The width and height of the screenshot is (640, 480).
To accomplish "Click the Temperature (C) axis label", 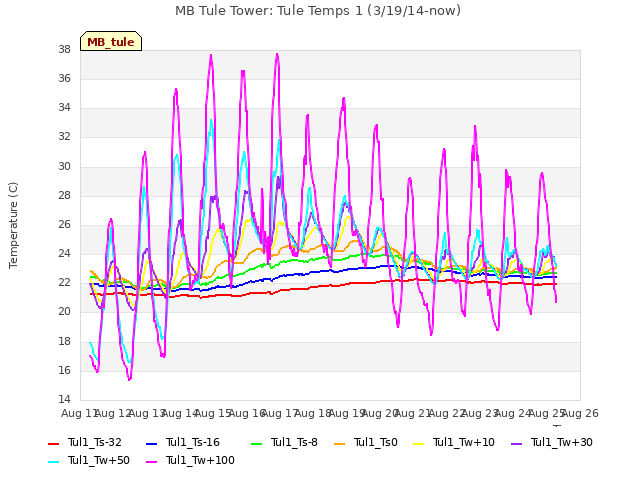I will click(x=13, y=225).
